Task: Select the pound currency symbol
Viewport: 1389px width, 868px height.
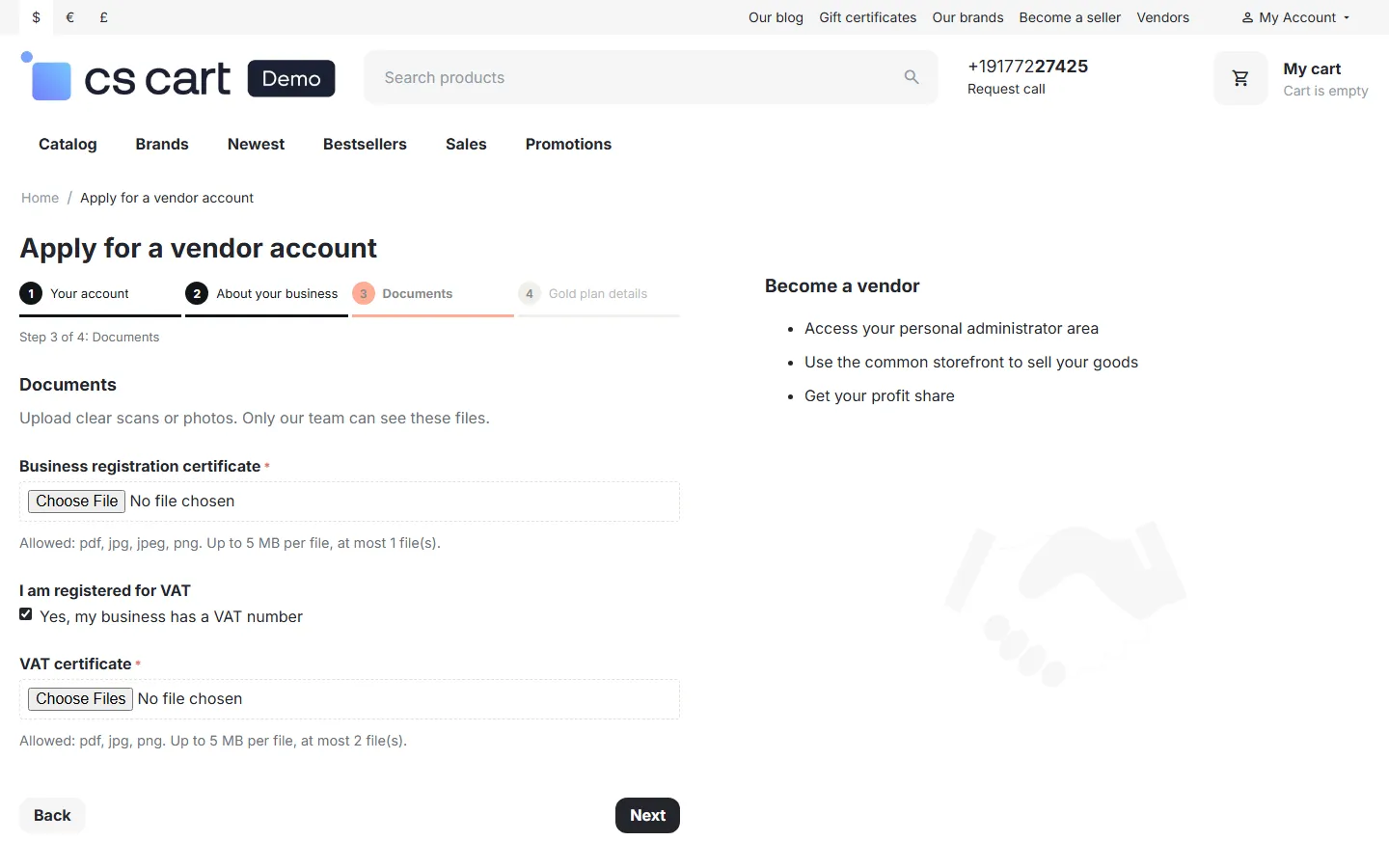Action: [x=103, y=17]
